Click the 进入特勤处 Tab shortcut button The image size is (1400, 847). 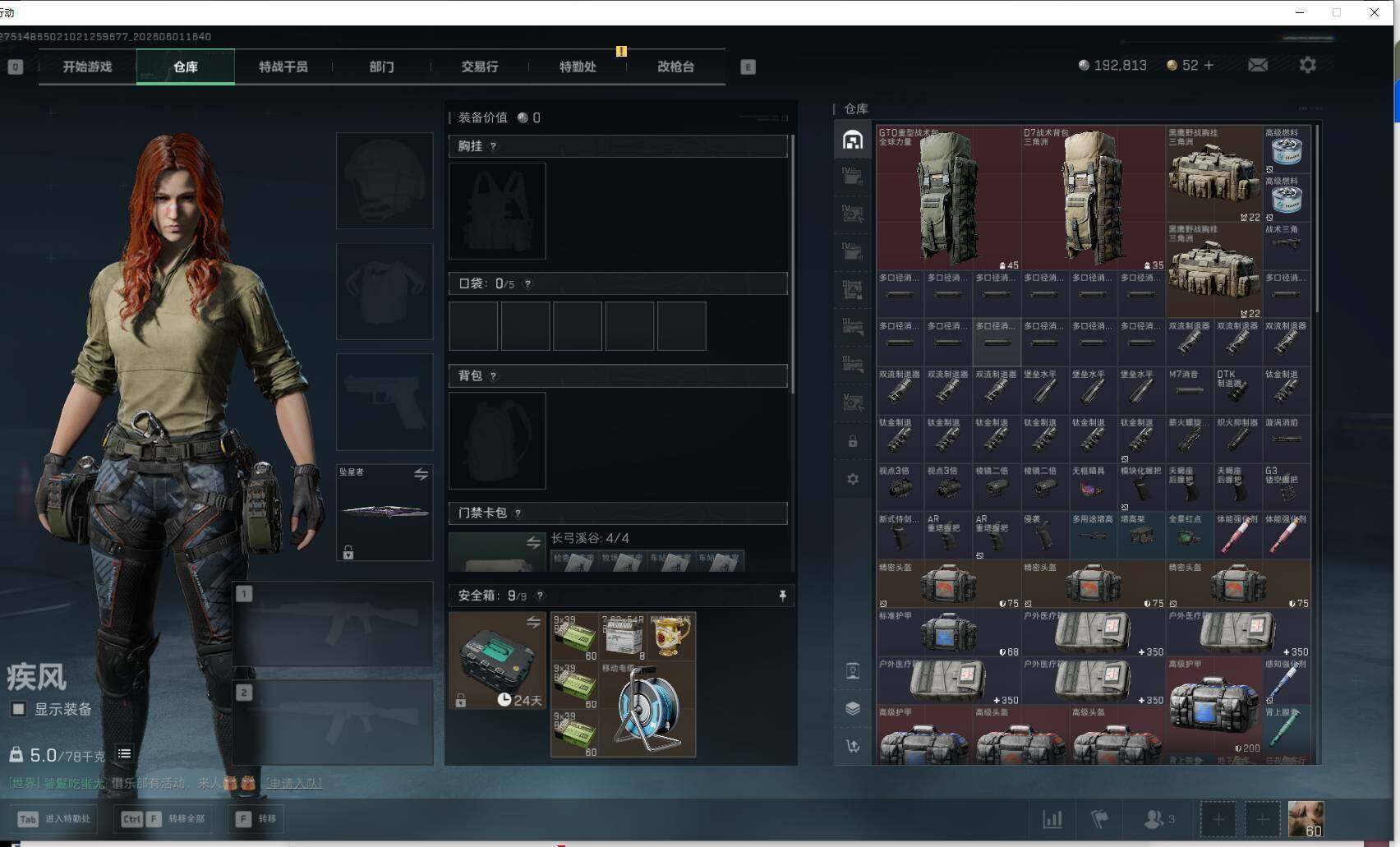tap(54, 819)
